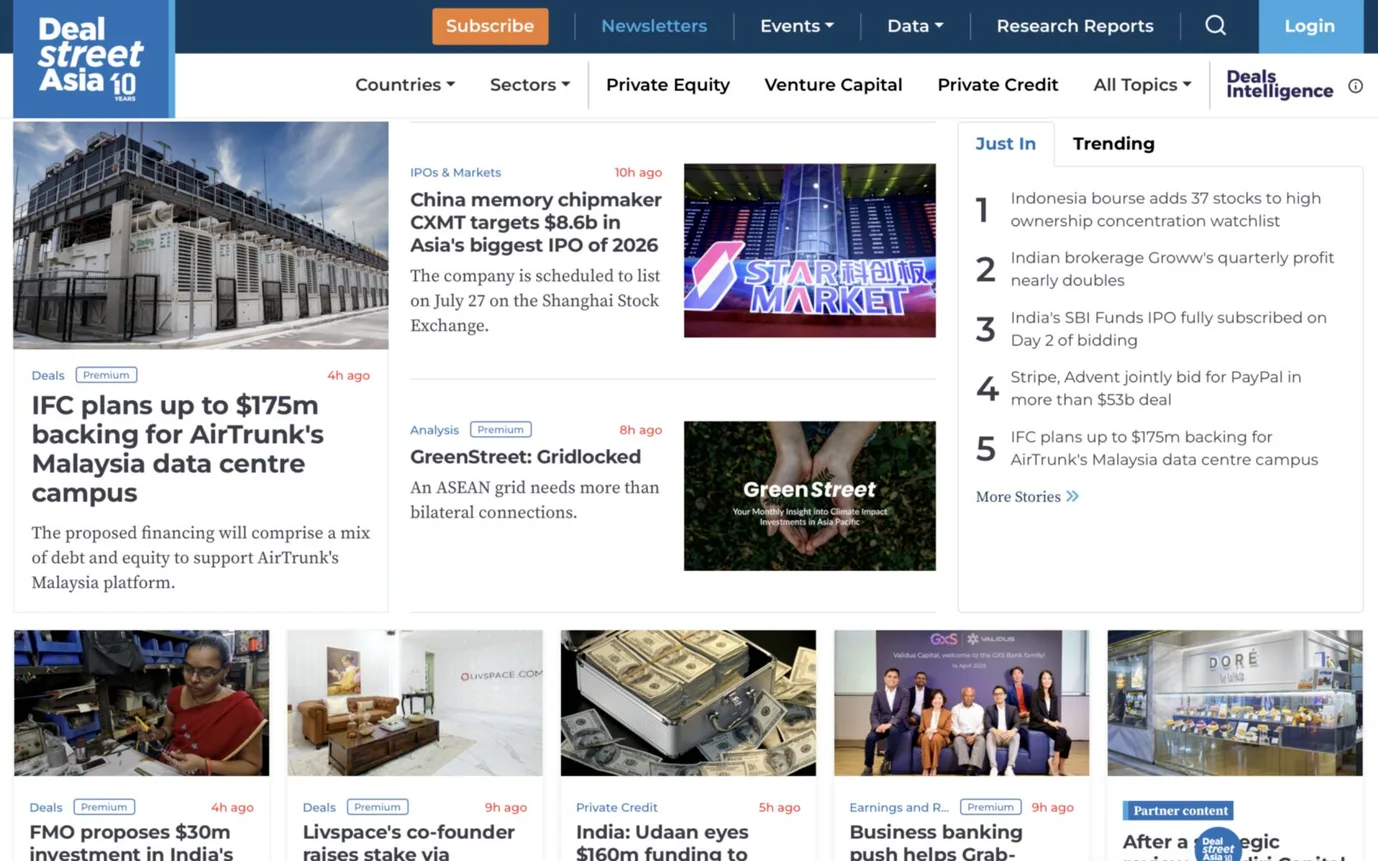
Task: Open SBI Funds IPO story
Action: pyautogui.click(x=1168, y=329)
